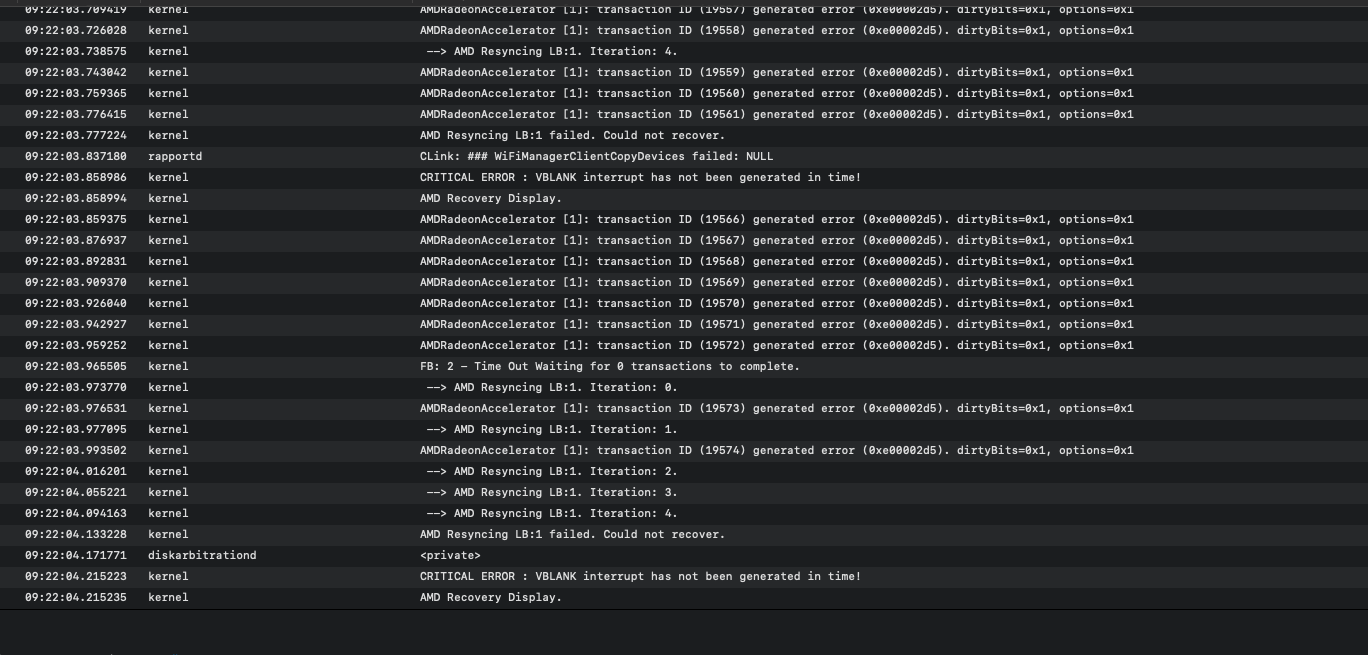Select Resyncing failed entry at 09:22:03.777224
This screenshot has height=655, width=1368.
572,135
